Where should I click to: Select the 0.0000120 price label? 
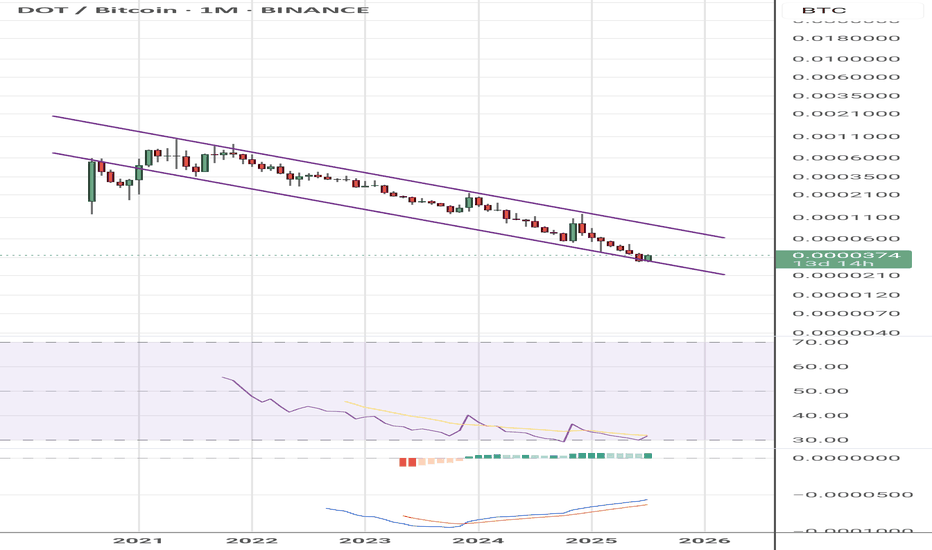(x=846, y=296)
